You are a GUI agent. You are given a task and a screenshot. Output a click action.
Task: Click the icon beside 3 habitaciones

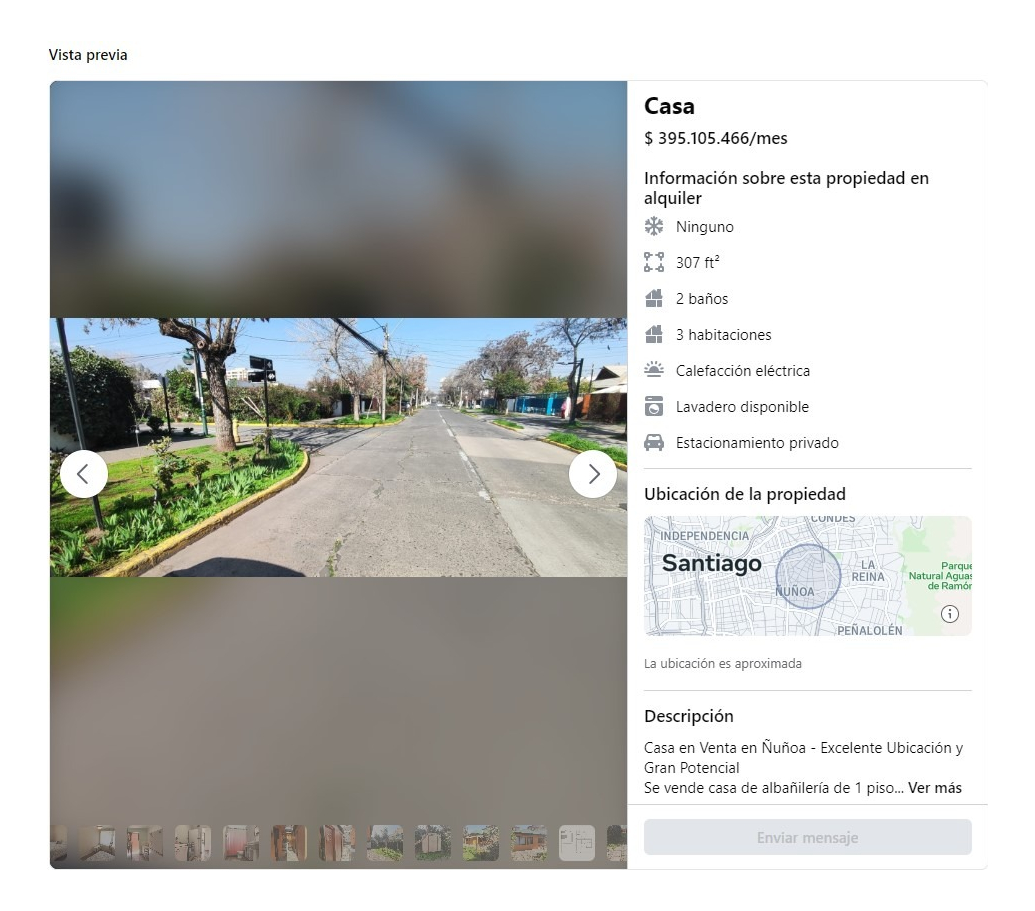tap(654, 334)
